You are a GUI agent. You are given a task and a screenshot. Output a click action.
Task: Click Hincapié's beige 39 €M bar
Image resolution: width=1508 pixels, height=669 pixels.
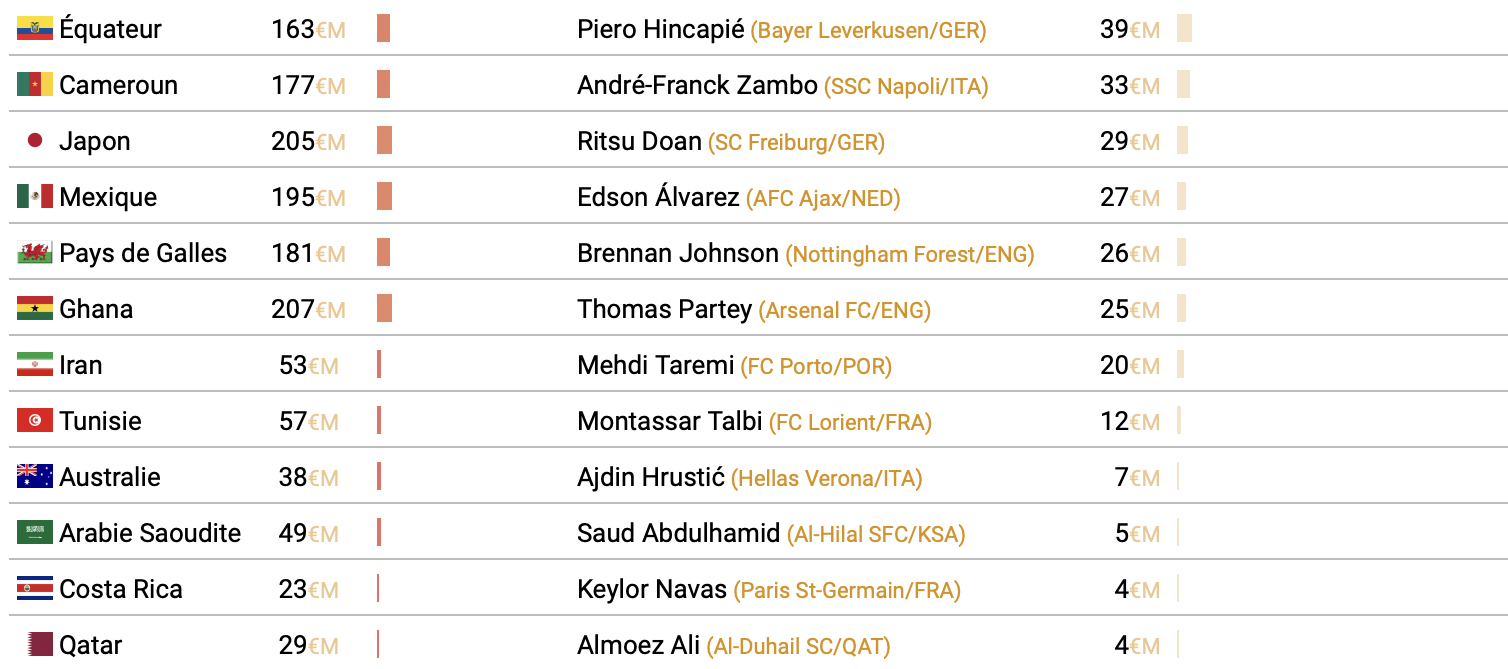(x=1185, y=29)
